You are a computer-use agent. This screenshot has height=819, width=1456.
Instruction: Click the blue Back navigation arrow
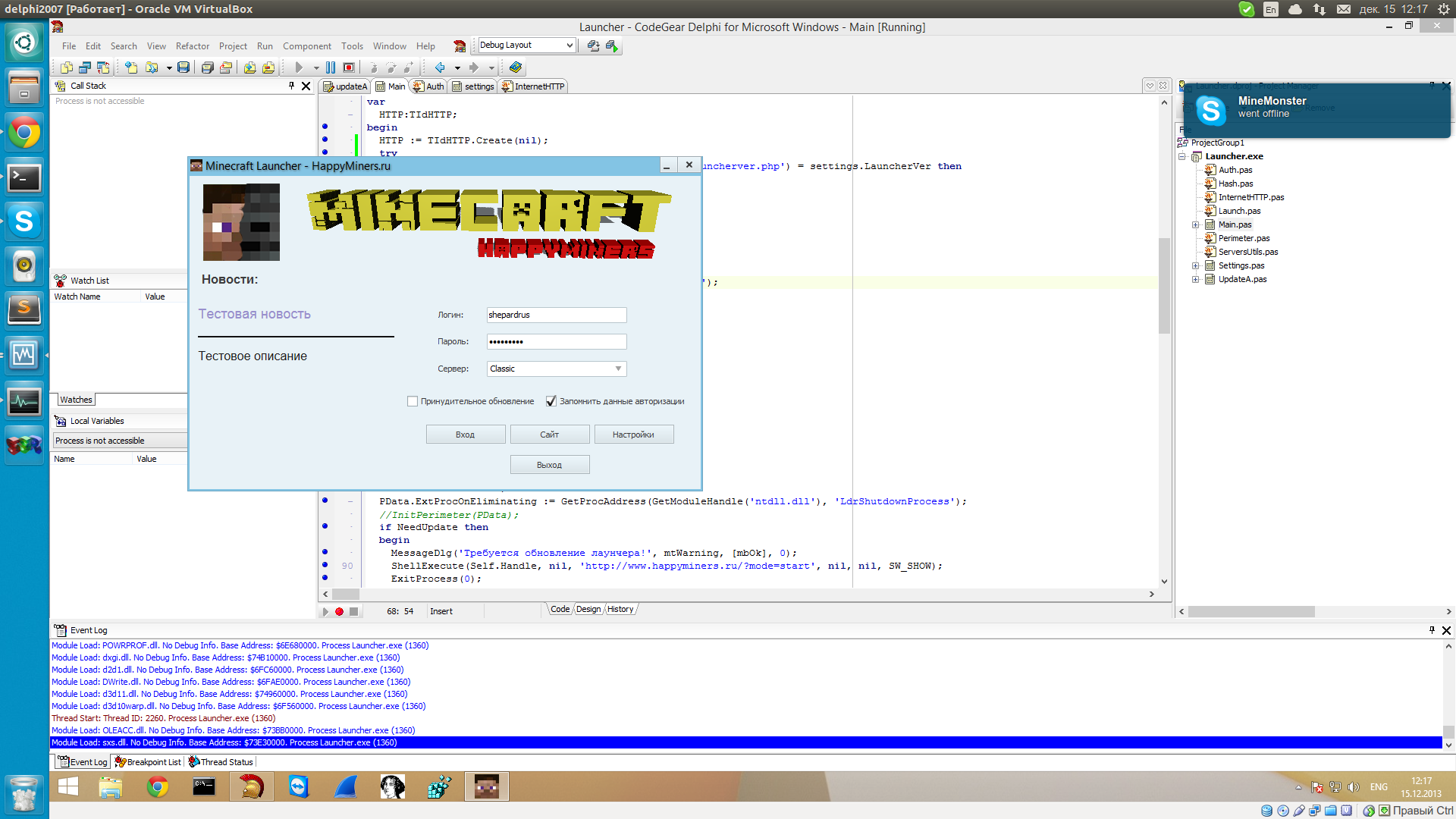[440, 67]
